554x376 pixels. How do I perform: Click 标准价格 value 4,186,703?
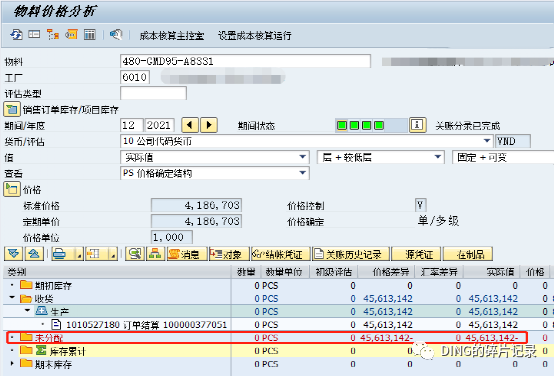click(196, 205)
